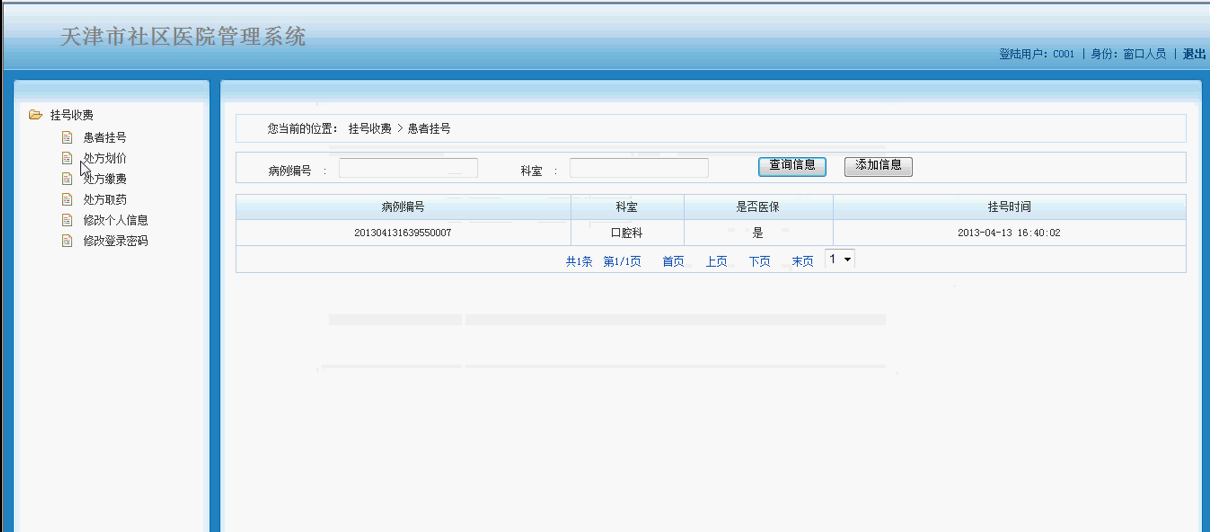Image resolution: width=1210 pixels, height=532 pixels.
Task: Open the 处方取药 menu item
Action: tap(105, 200)
